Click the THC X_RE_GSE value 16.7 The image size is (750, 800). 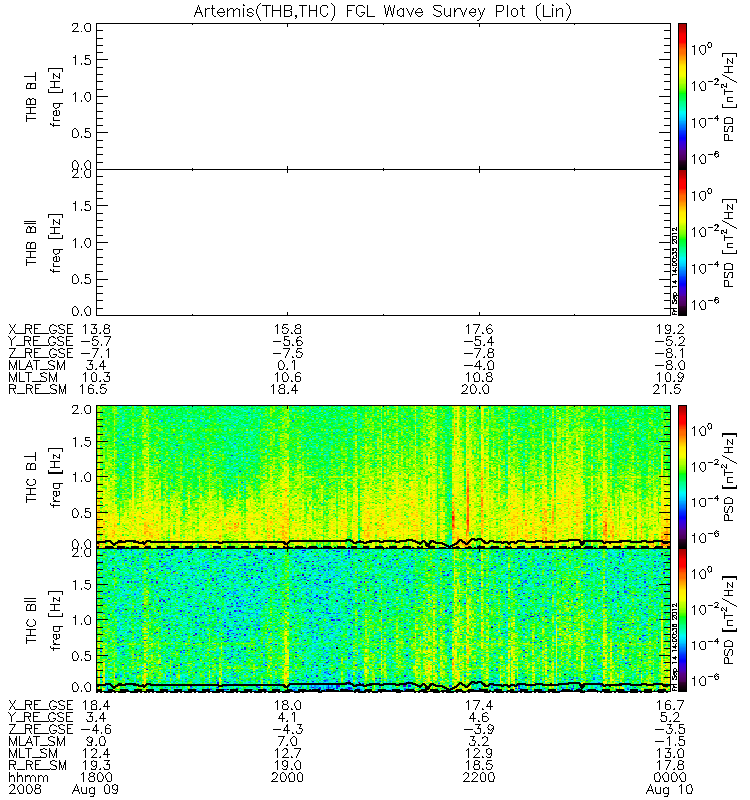click(x=670, y=705)
